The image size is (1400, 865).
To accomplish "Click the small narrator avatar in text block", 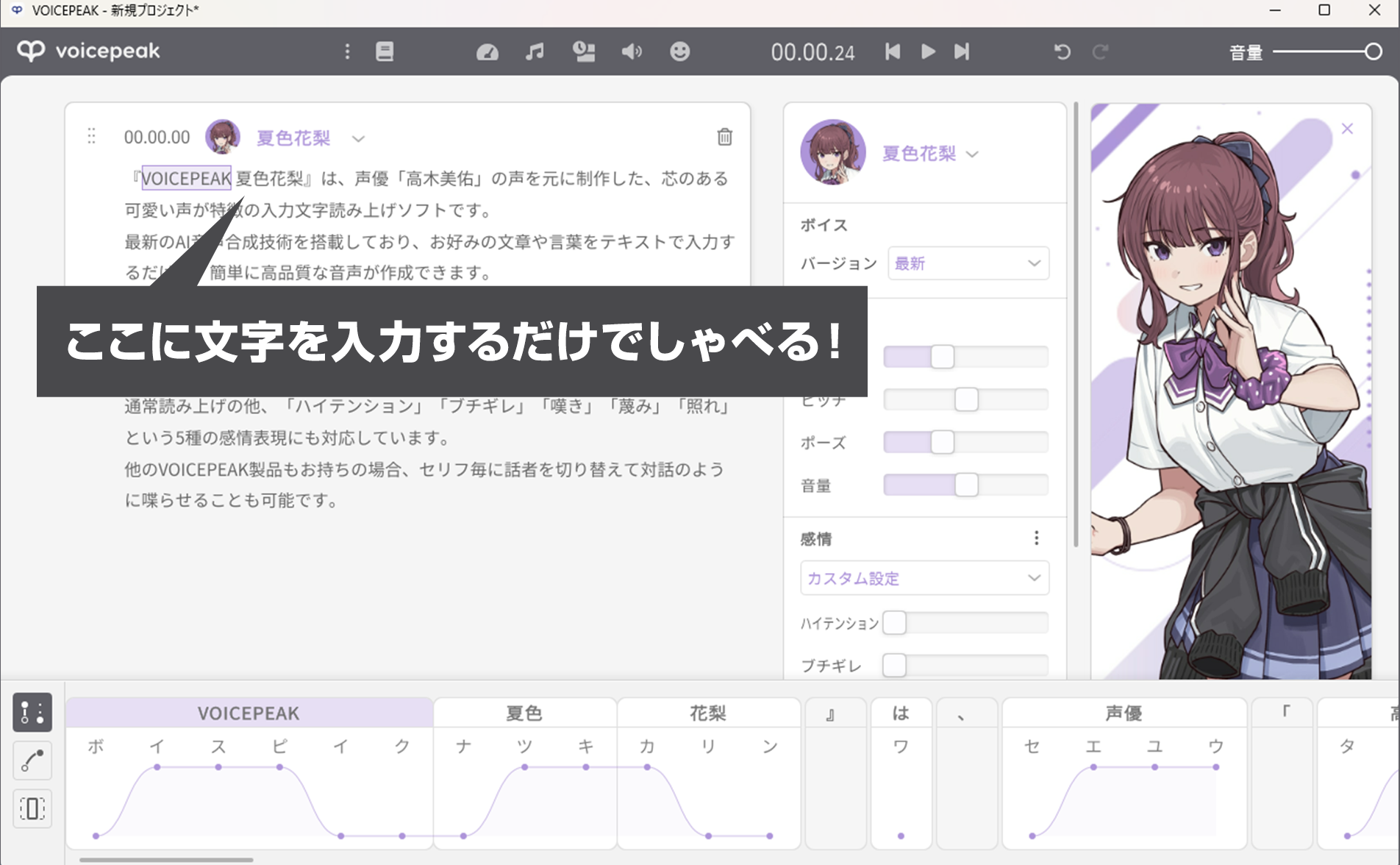I will pos(223,137).
